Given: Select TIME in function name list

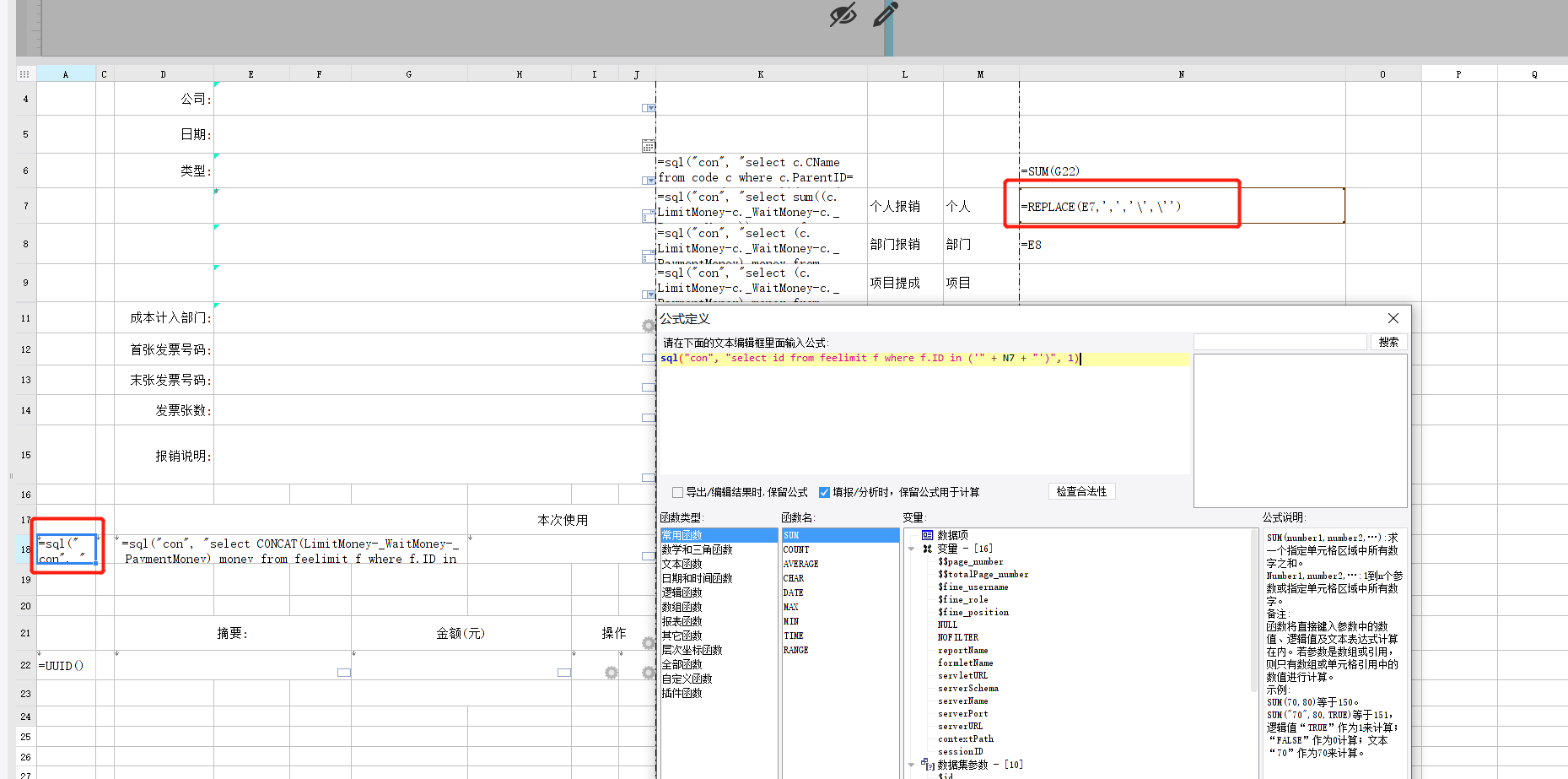Looking at the screenshot, I should 840,636.
